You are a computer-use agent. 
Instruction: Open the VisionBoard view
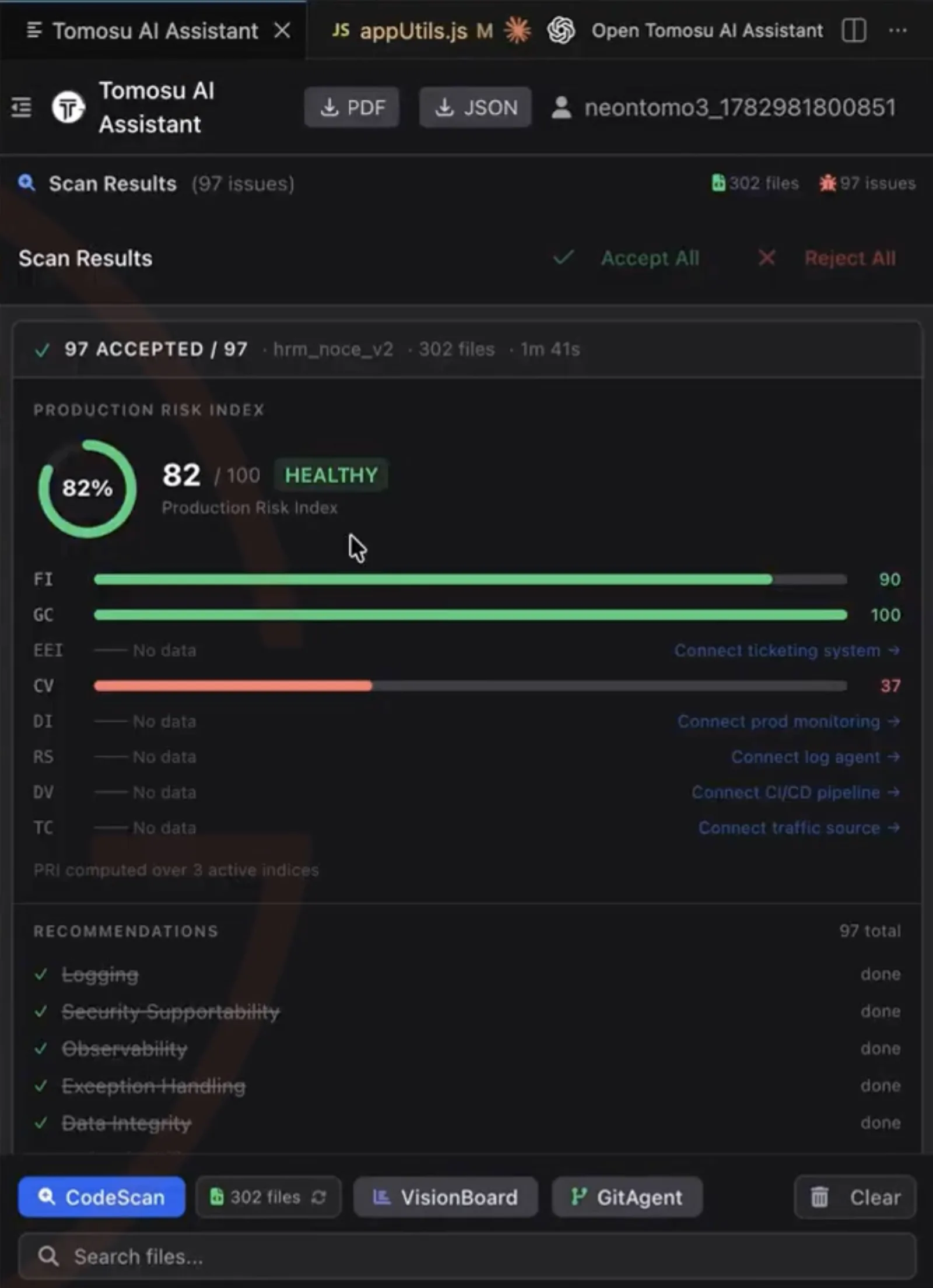[x=446, y=1197]
